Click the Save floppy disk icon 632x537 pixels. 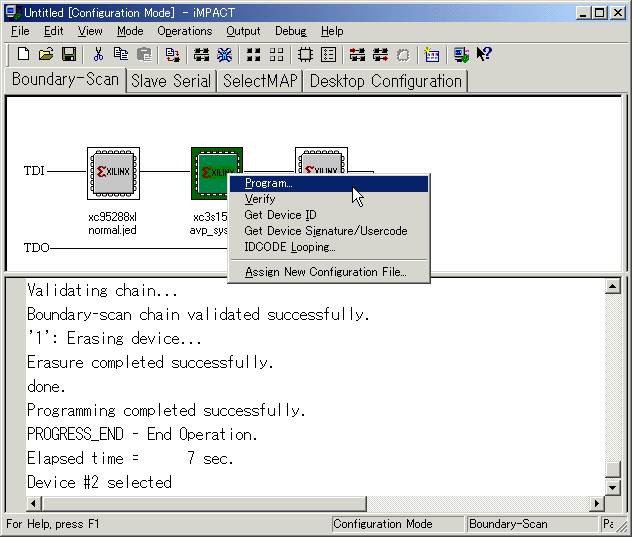tap(69, 54)
